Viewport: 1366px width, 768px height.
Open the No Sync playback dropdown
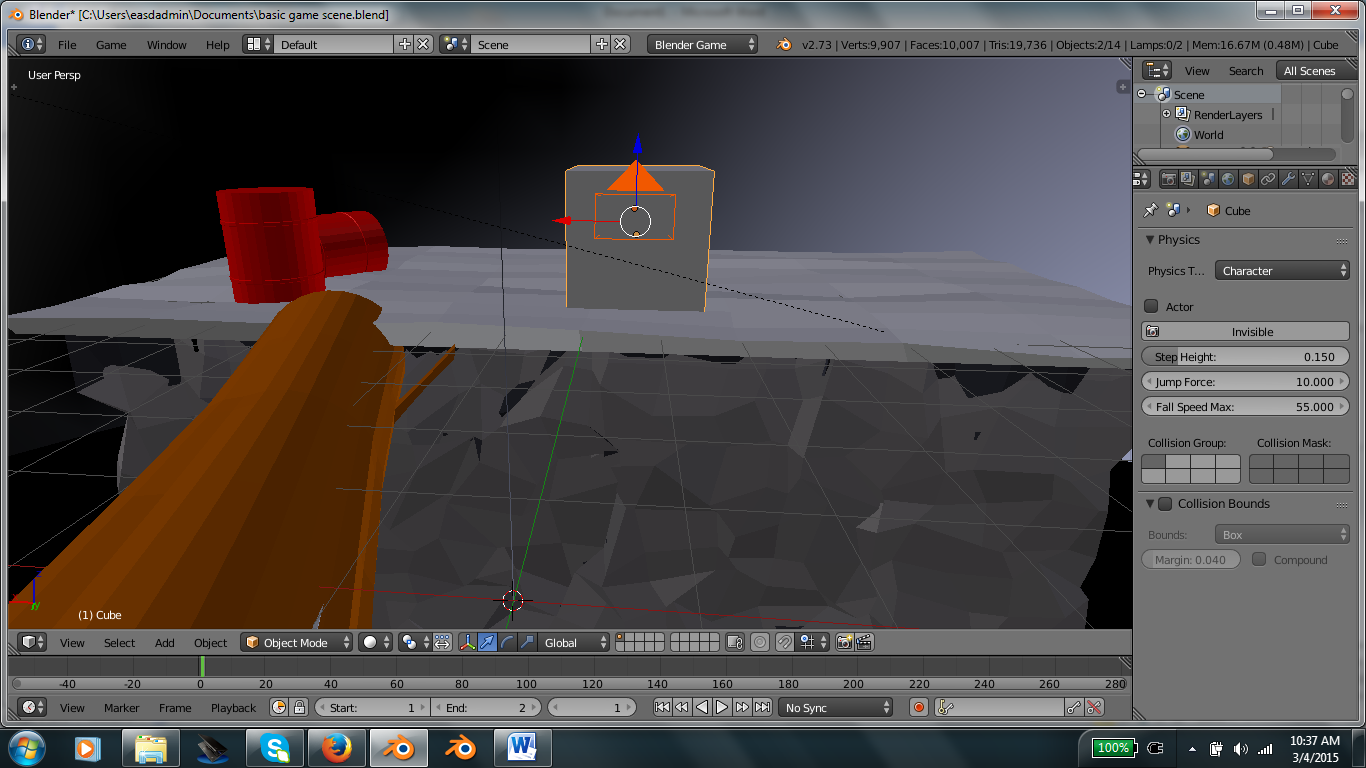click(835, 707)
